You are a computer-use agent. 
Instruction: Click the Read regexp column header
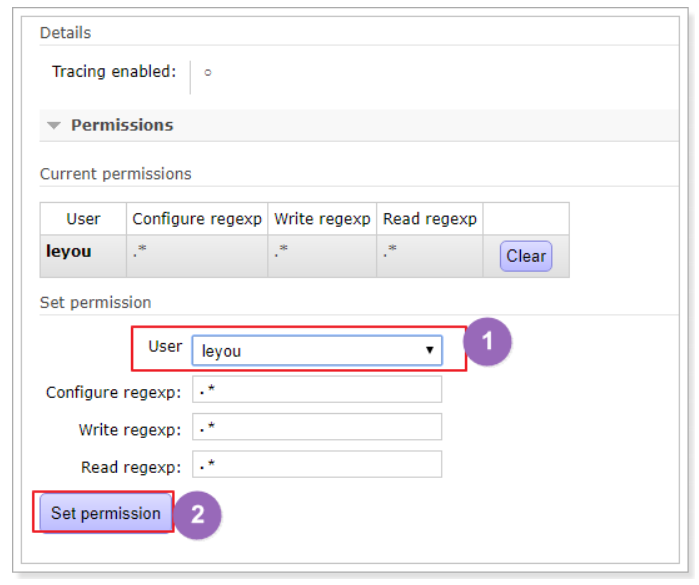click(430, 218)
